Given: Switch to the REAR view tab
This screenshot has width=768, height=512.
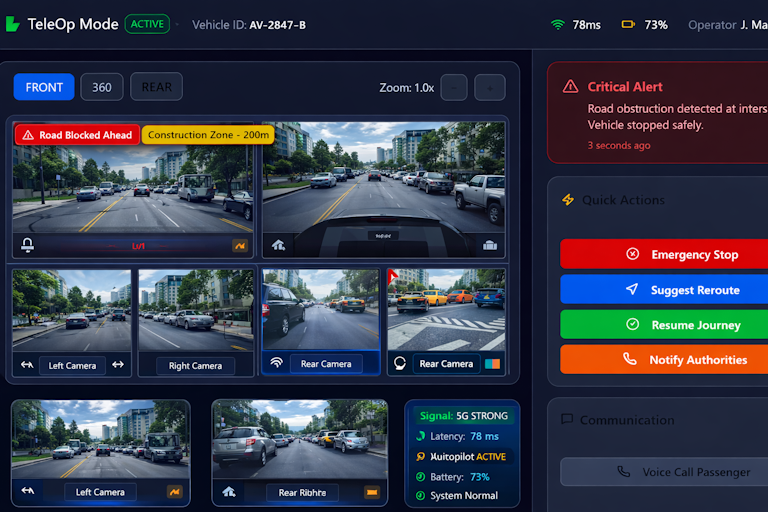Looking at the screenshot, I should [x=157, y=87].
